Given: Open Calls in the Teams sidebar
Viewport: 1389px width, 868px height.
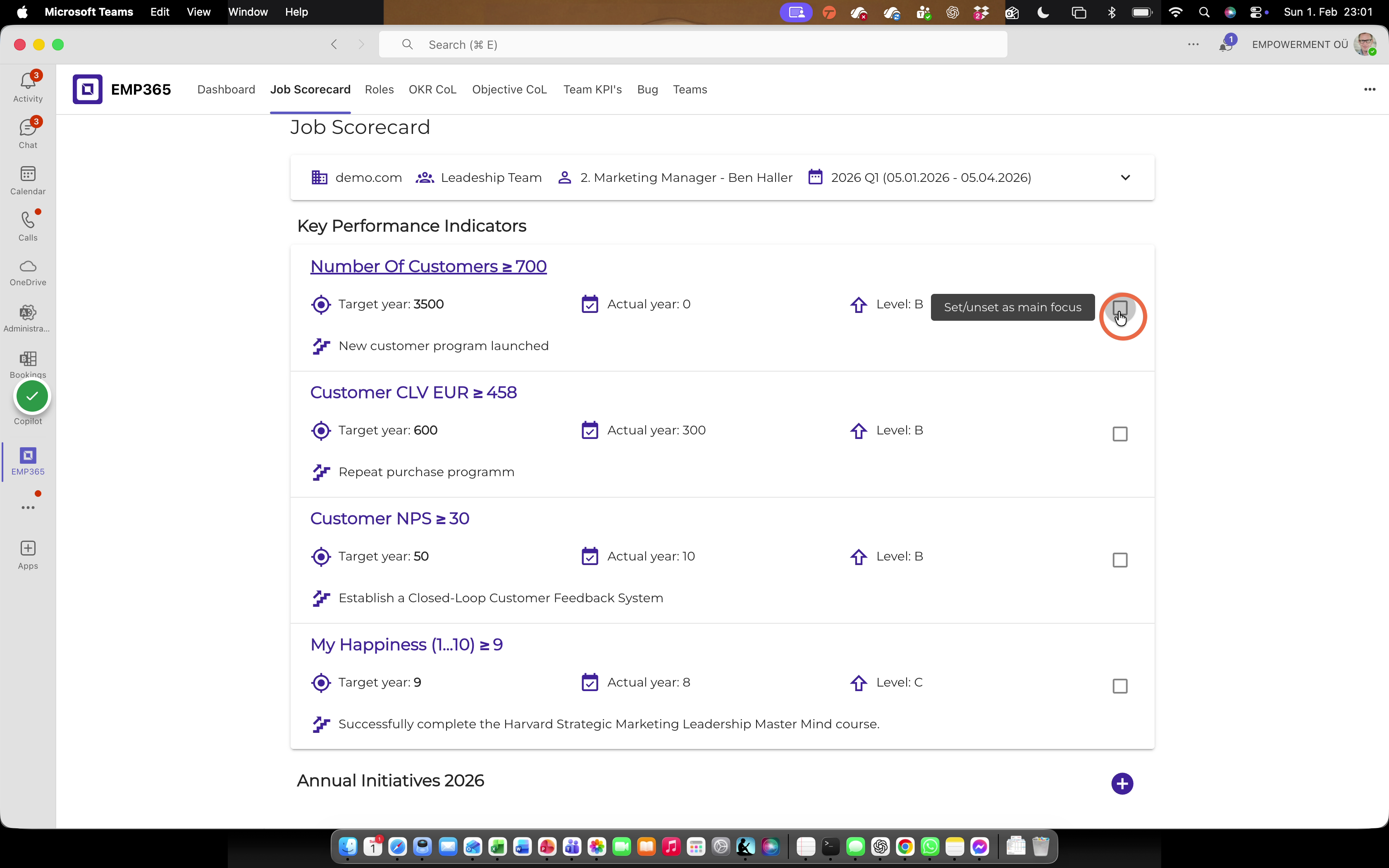Looking at the screenshot, I should 28,226.
